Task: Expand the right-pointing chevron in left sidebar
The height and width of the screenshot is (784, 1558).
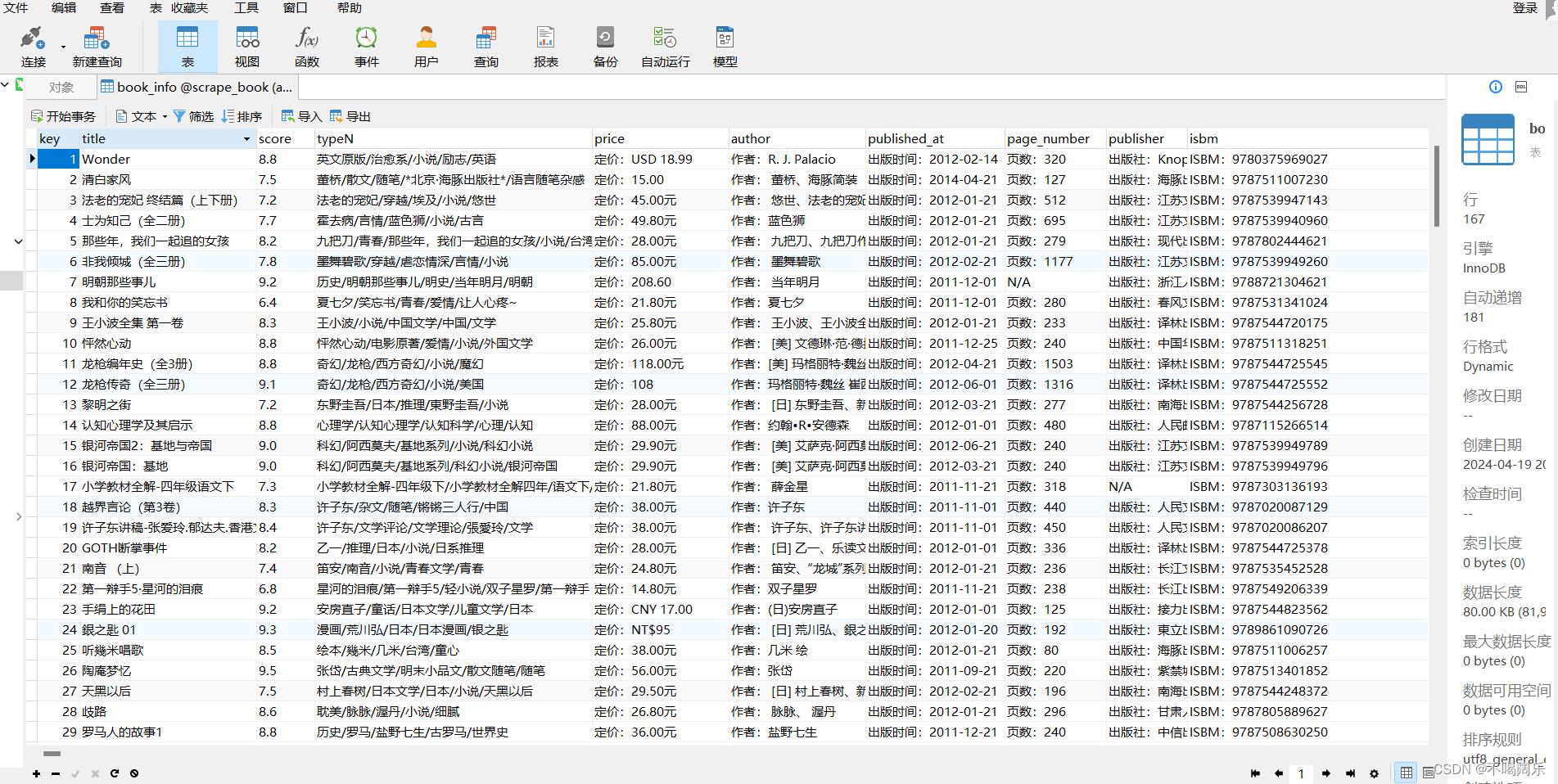Action: (x=18, y=516)
